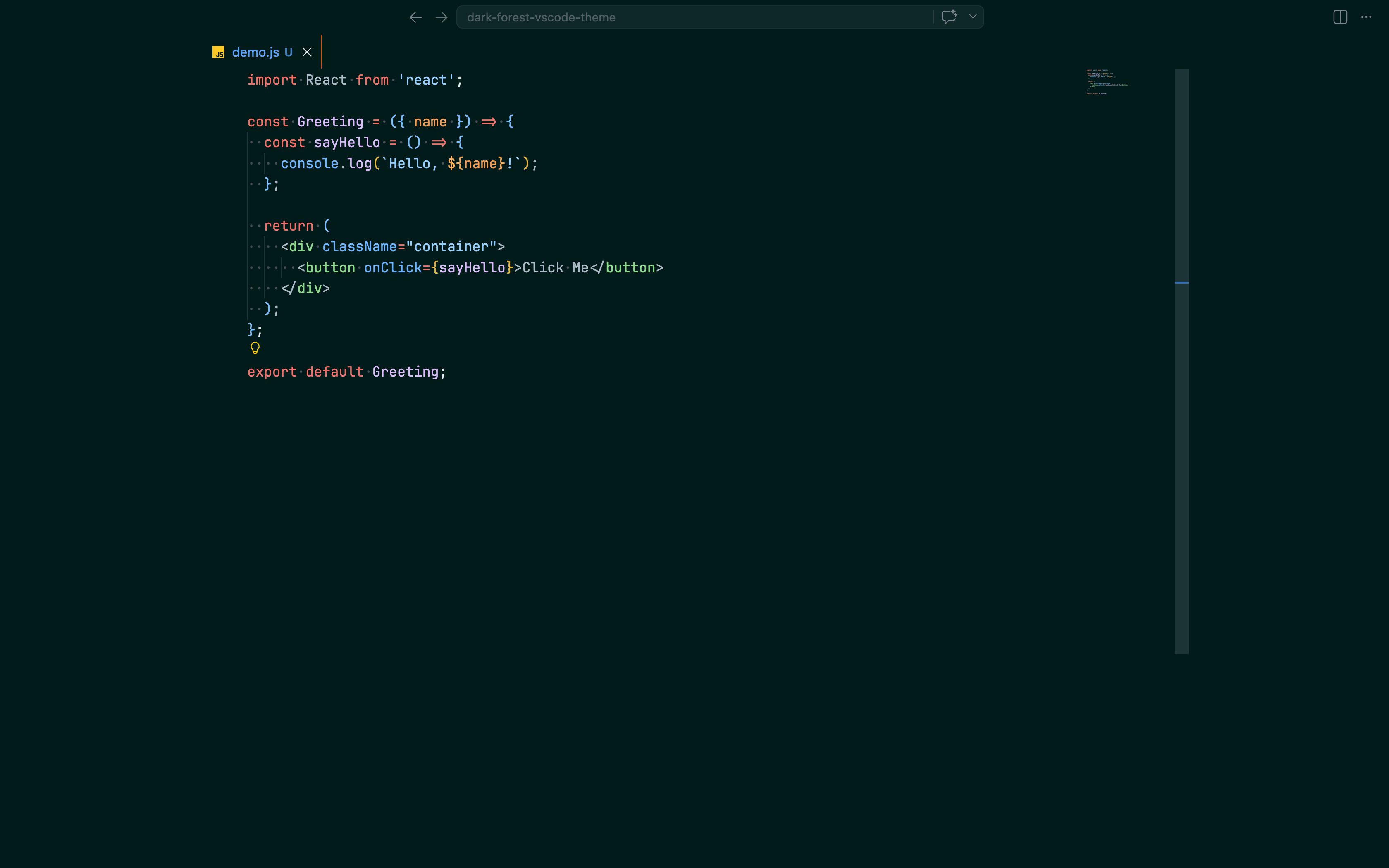Click the 'import' keyword
Viewport: 1389px width, 868px height.
pos(272,80)
